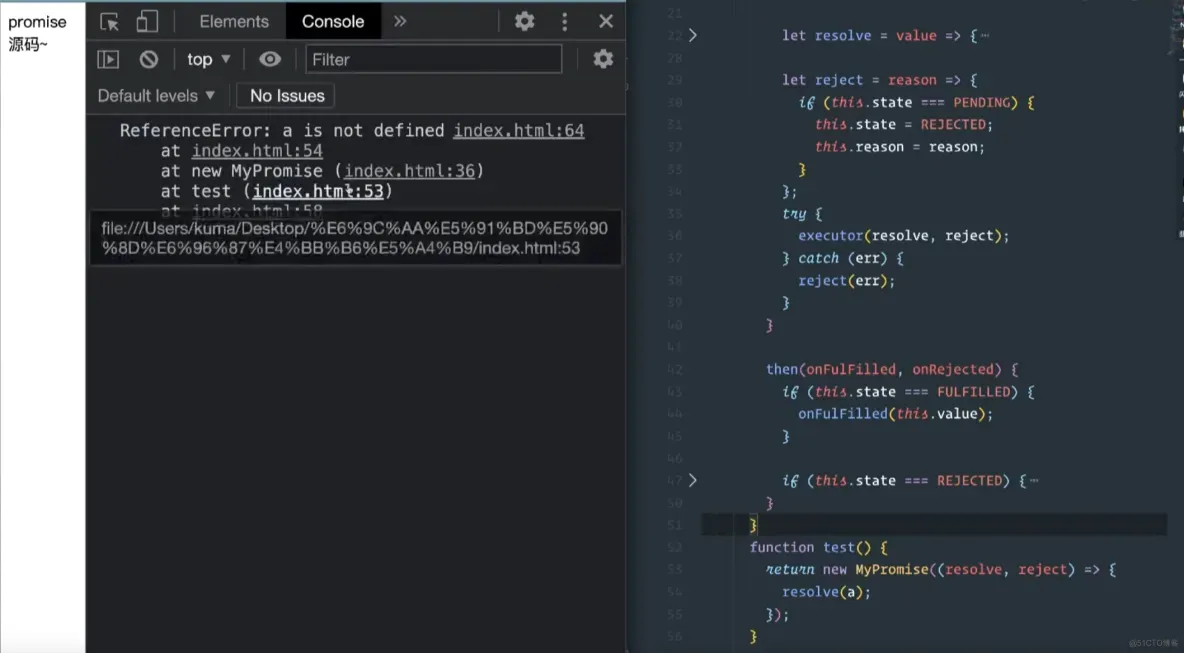Click the 'promise 源码~' page text
This screenshot has width=1184, height=653.
coord(37,33)
